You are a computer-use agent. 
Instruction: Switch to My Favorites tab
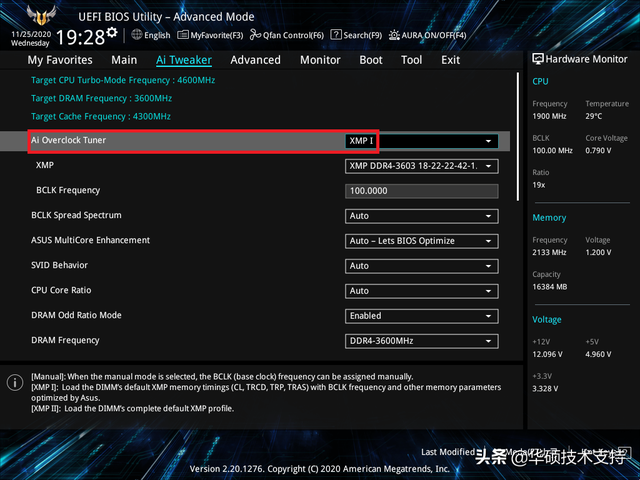coord(60,60)
